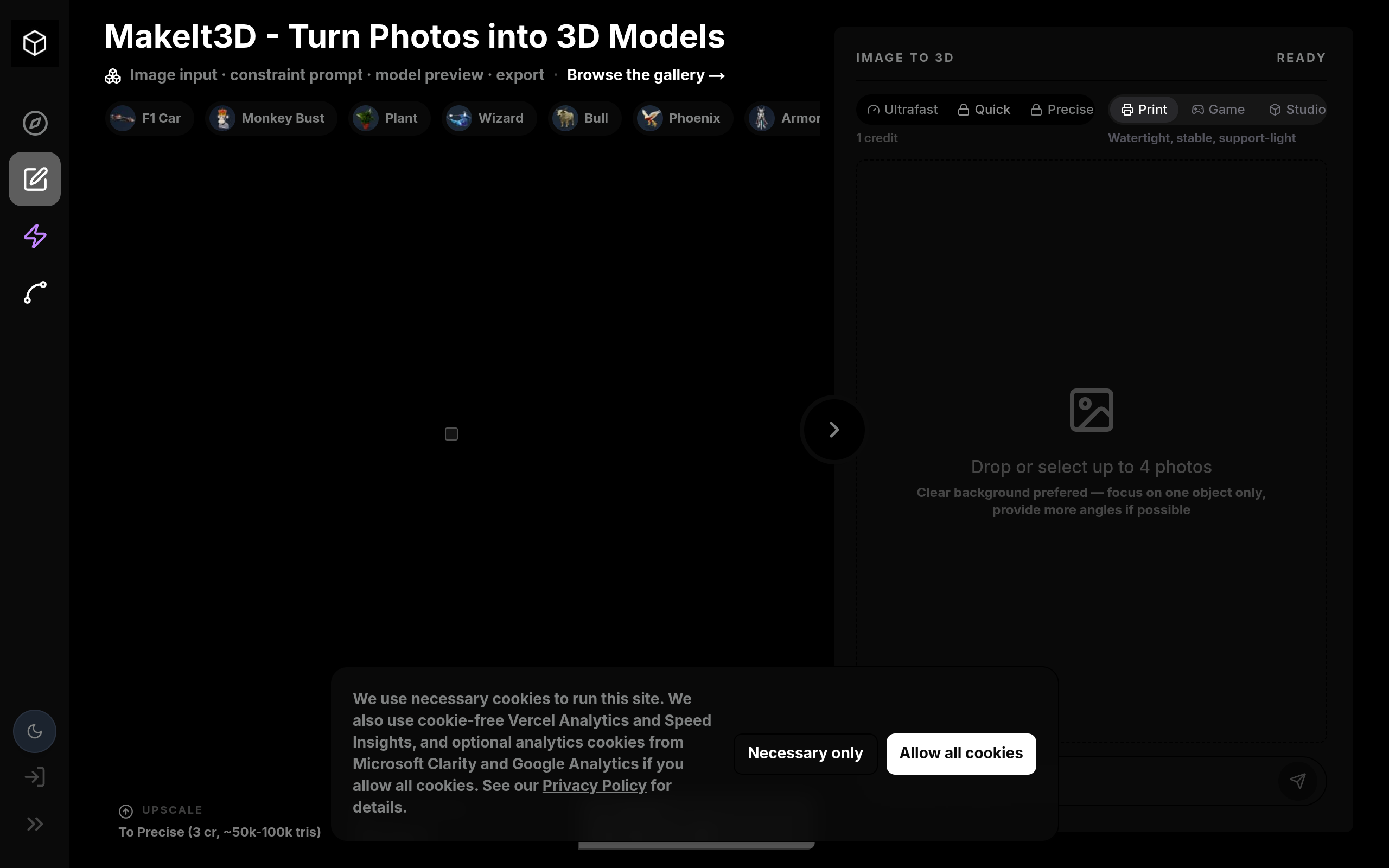Load the Monkey Bust example

point(271,118)
